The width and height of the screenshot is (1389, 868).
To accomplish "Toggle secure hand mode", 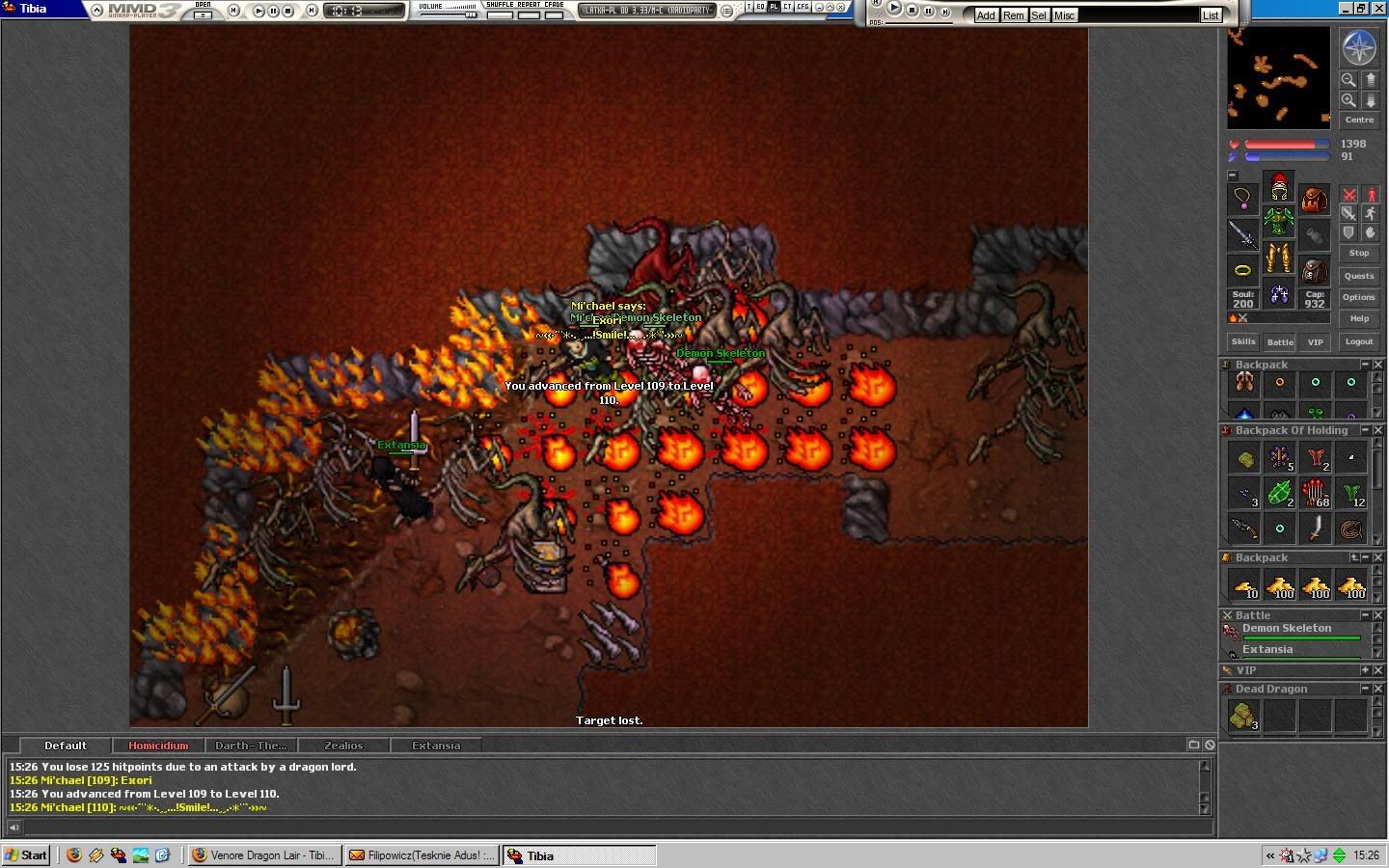I will 1370,233.
